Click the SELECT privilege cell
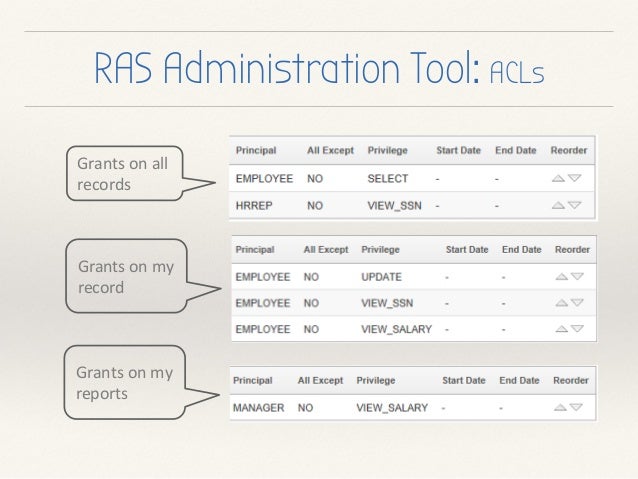 tap(388, 179)
